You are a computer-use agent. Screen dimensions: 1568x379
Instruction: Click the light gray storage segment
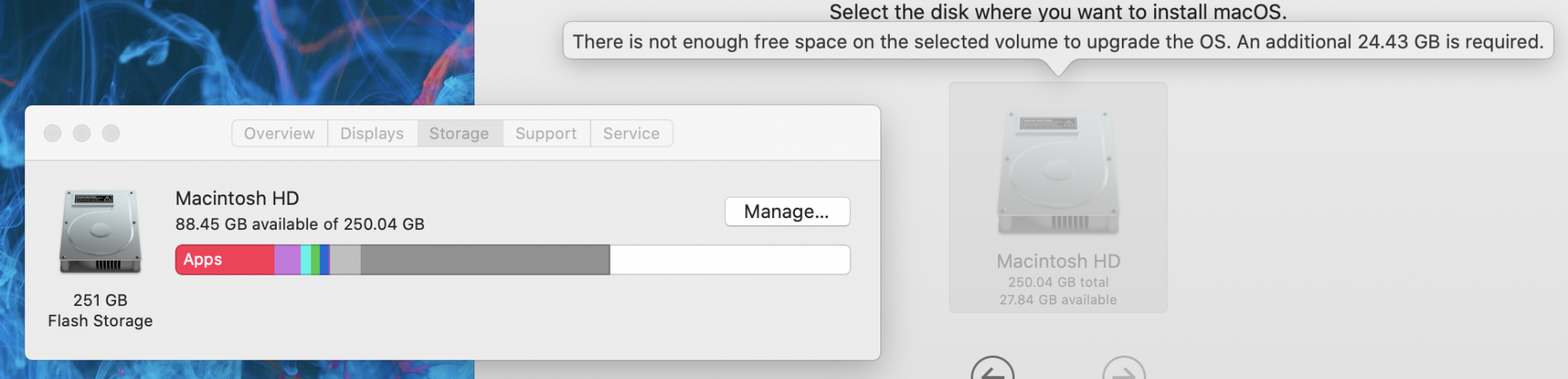345,260
